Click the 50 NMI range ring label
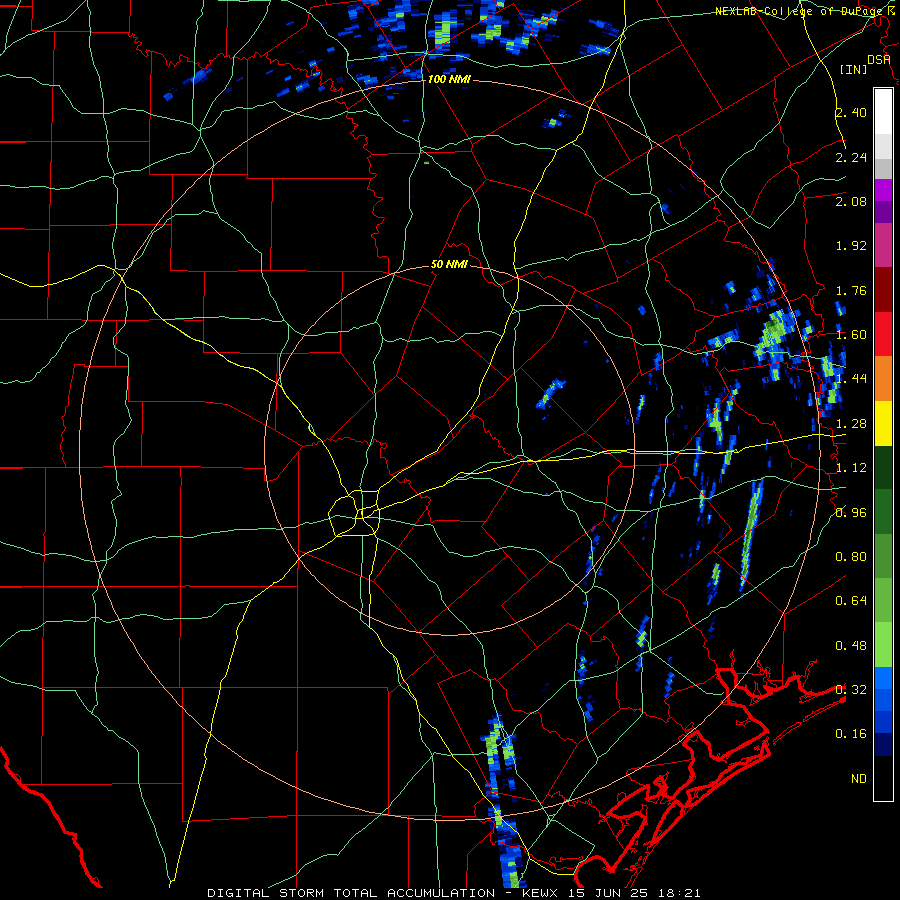Viewport: 900px width, 900px height. (449, 265)
